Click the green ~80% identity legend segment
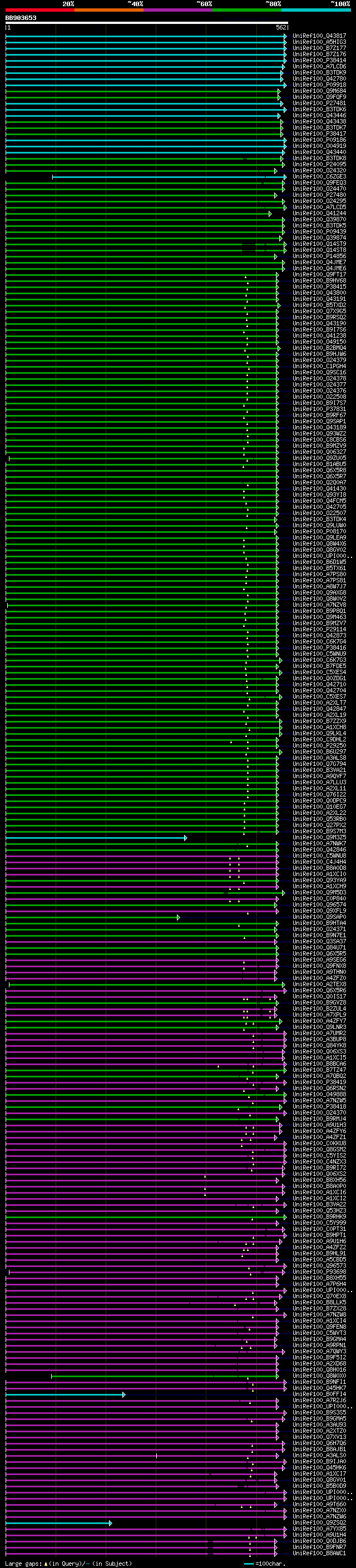Screen dimensions: 356x1568 pos(247,10)
